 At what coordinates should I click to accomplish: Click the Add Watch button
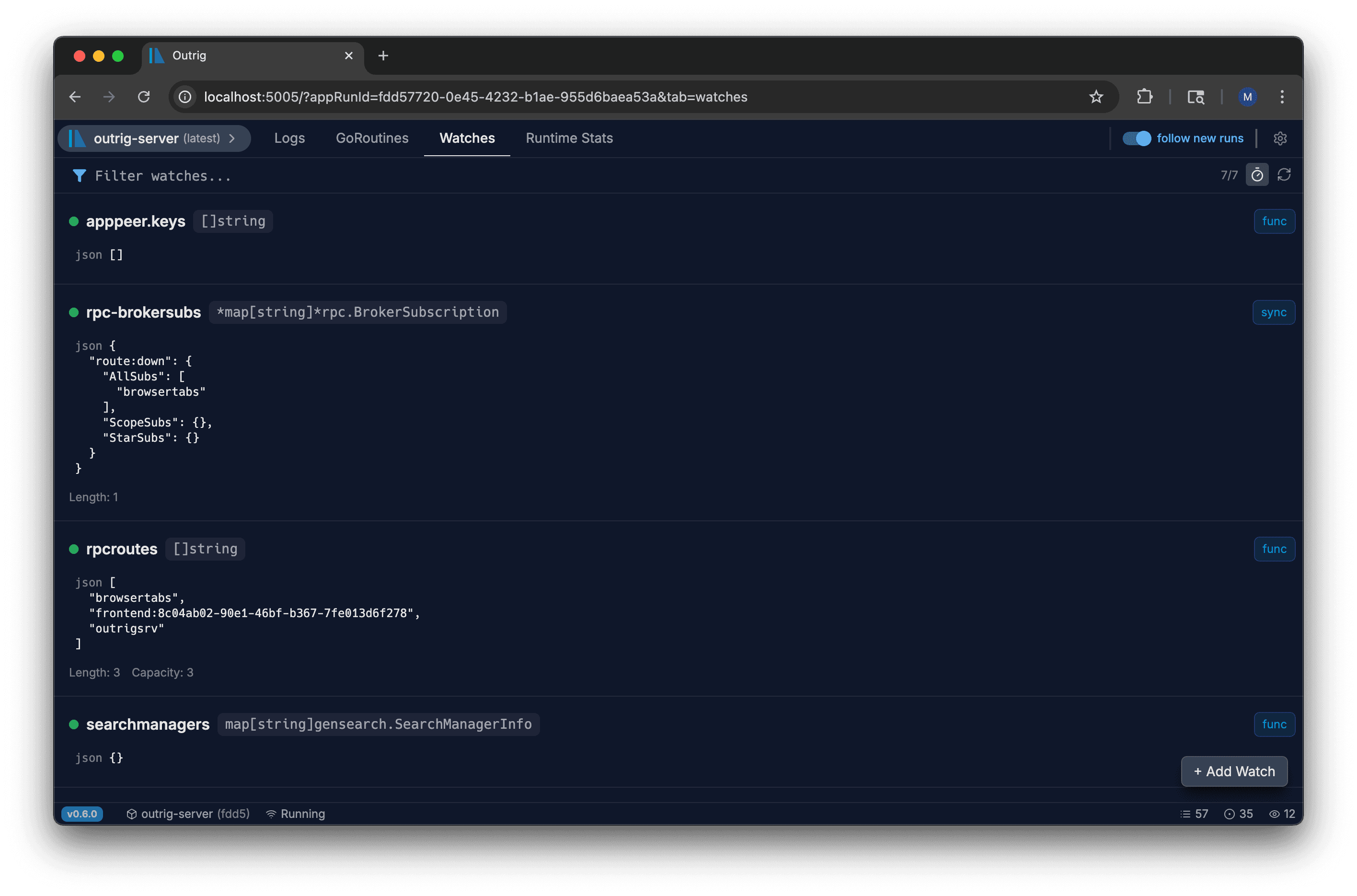1234,771
